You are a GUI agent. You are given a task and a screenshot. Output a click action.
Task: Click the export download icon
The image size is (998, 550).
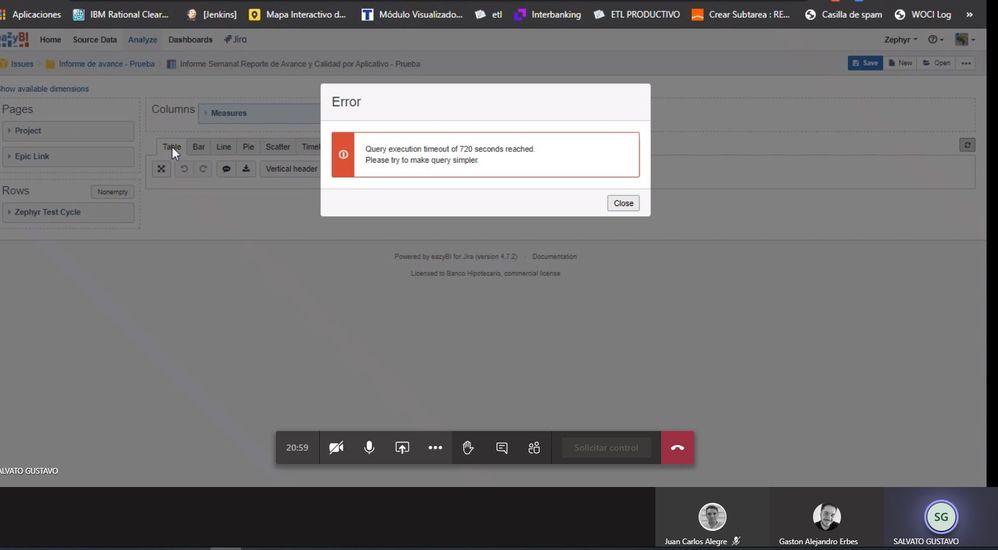pos(246,169)
